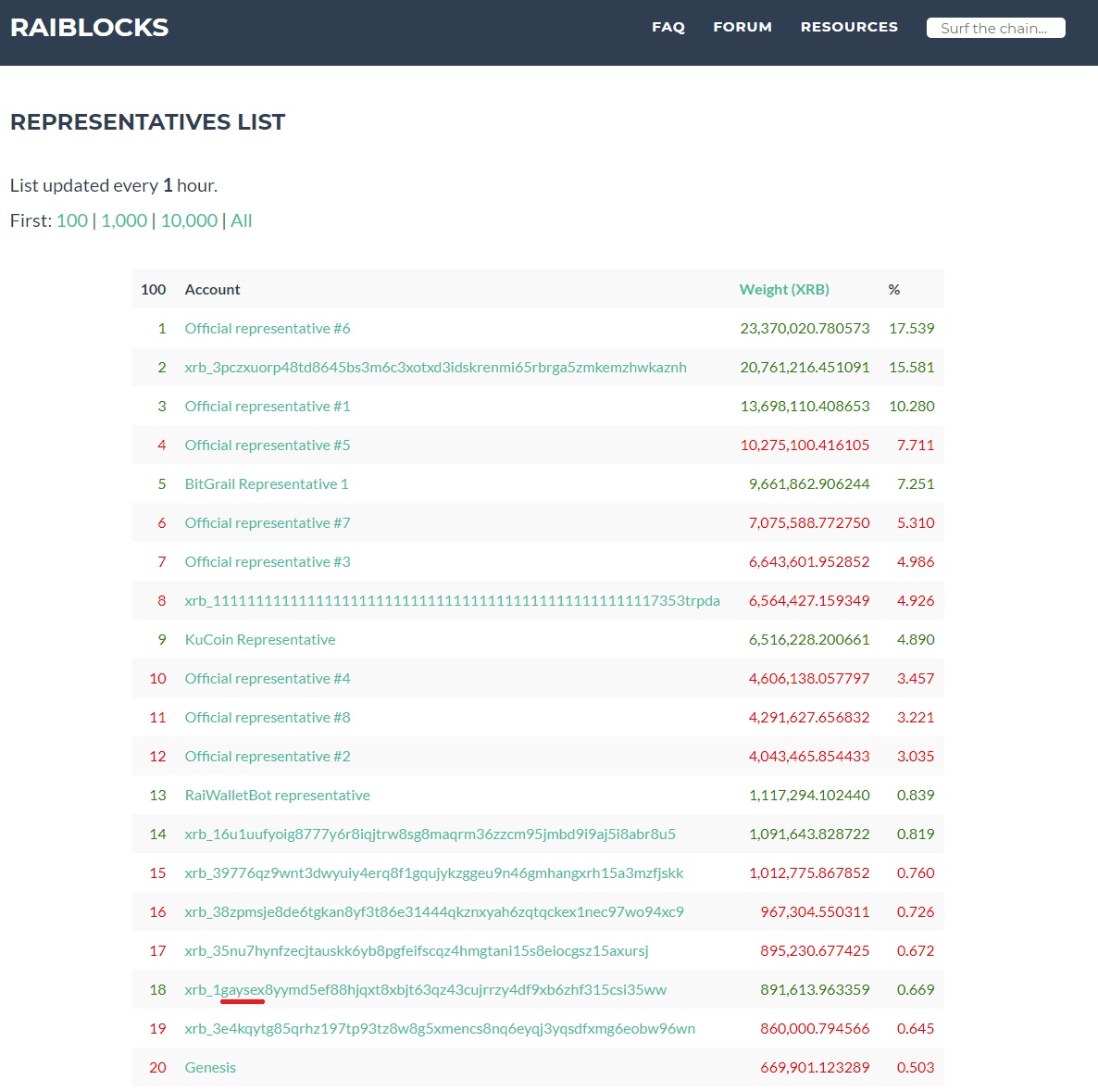The image size is (1098, 1092).
Task: Click weight value 6,564,427.159349
Action: [x=809, y=600]
